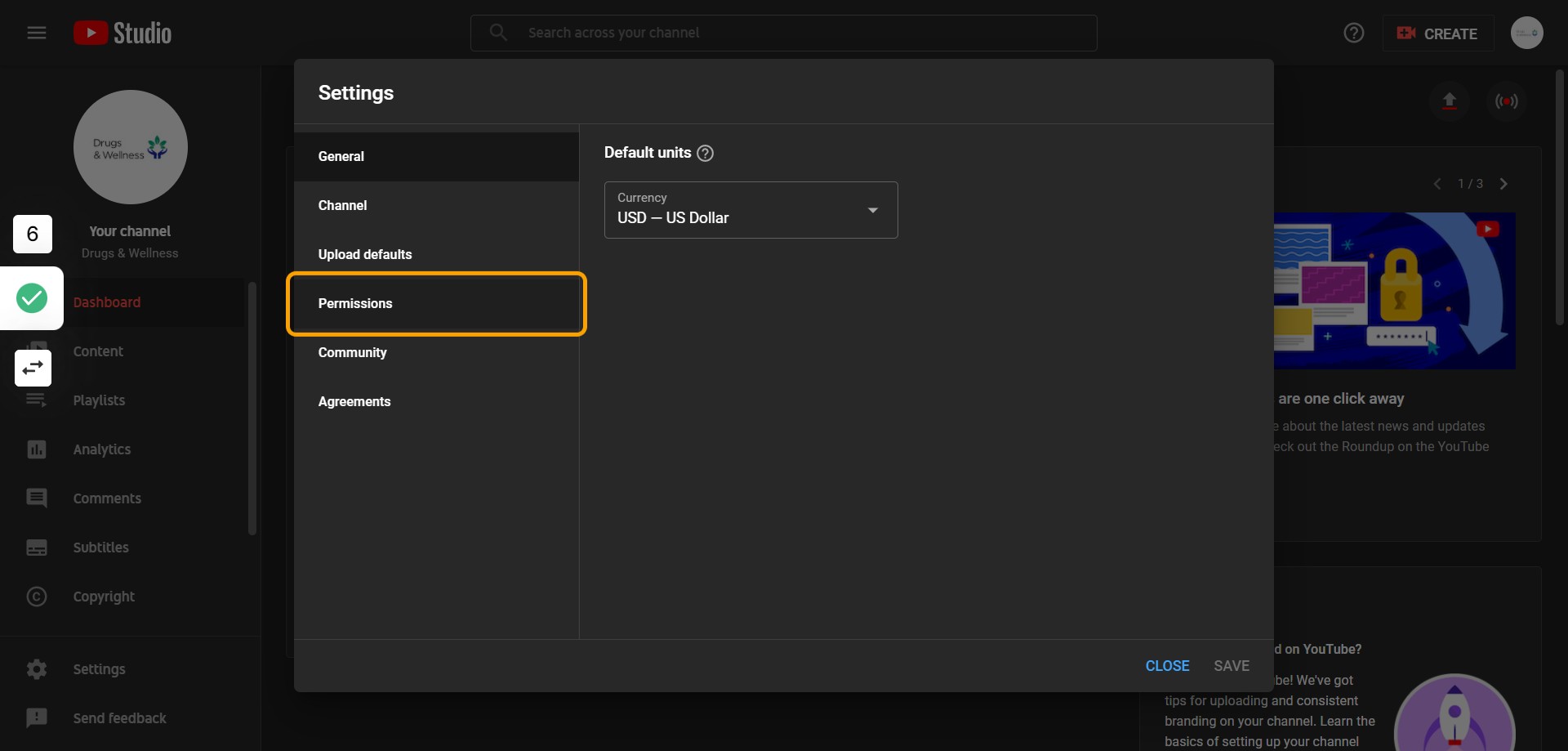This screenshot has height=751, width=1568.
Task: Click the Send feedback icon
Action: tap(37, 717)
